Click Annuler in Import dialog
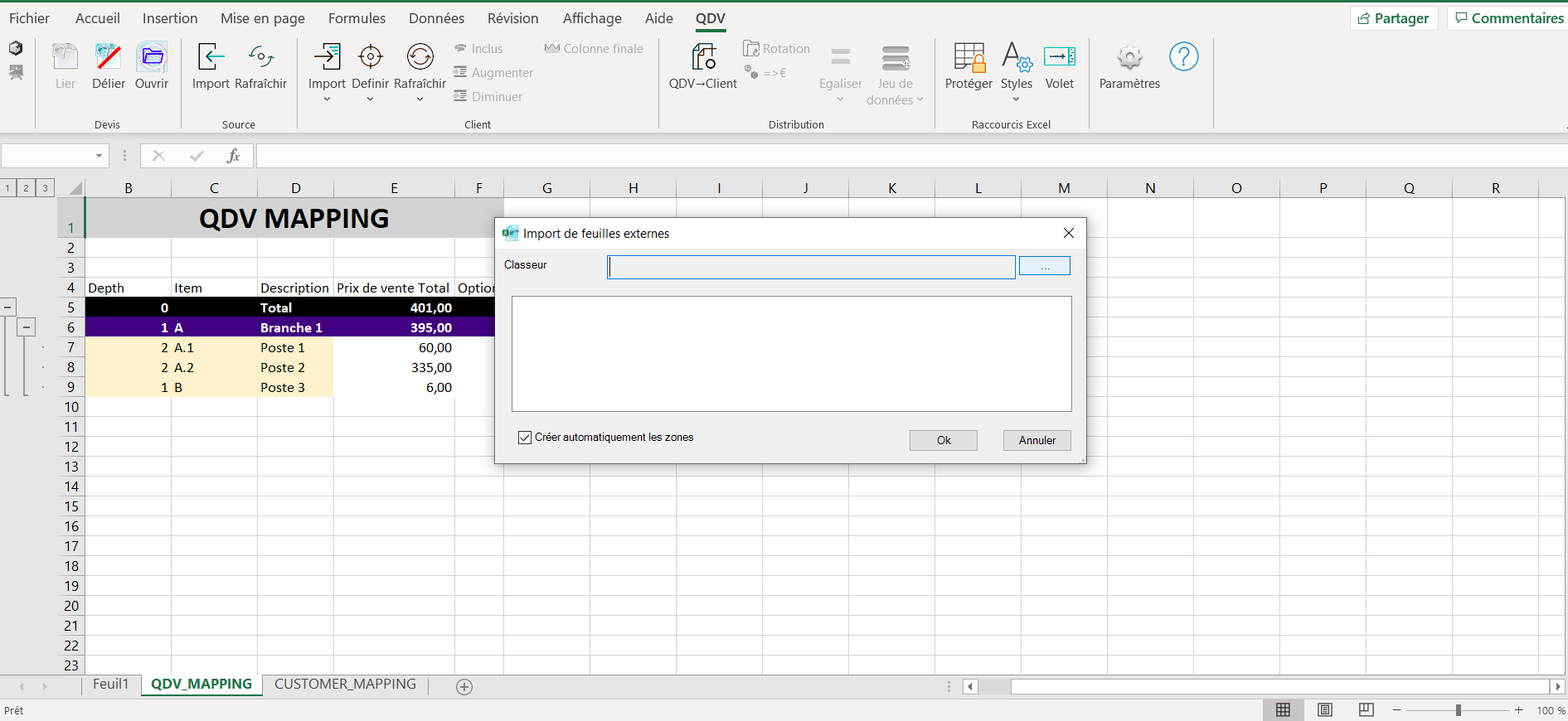The width and height of the screenshot is (1568, 721). coord(1037,440)
